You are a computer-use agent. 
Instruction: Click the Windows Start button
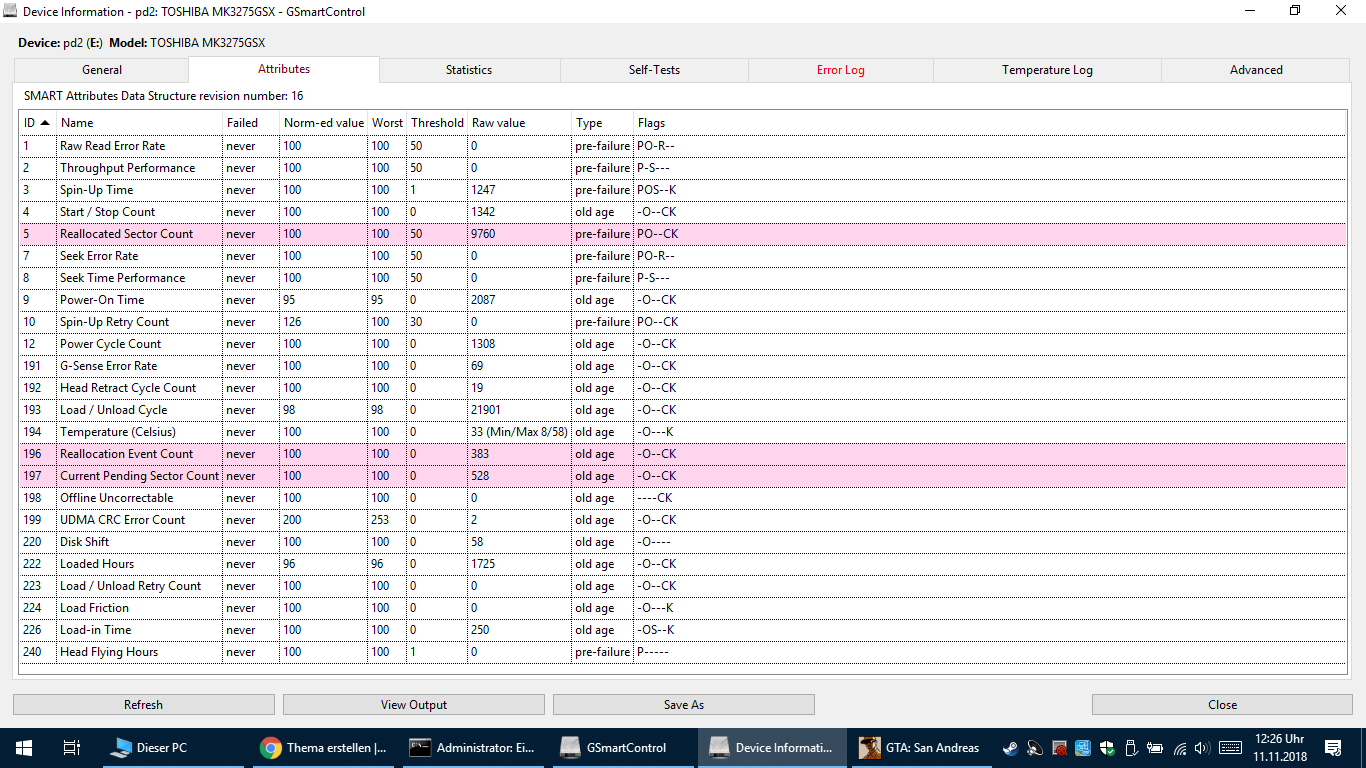(x=24, y=747)
